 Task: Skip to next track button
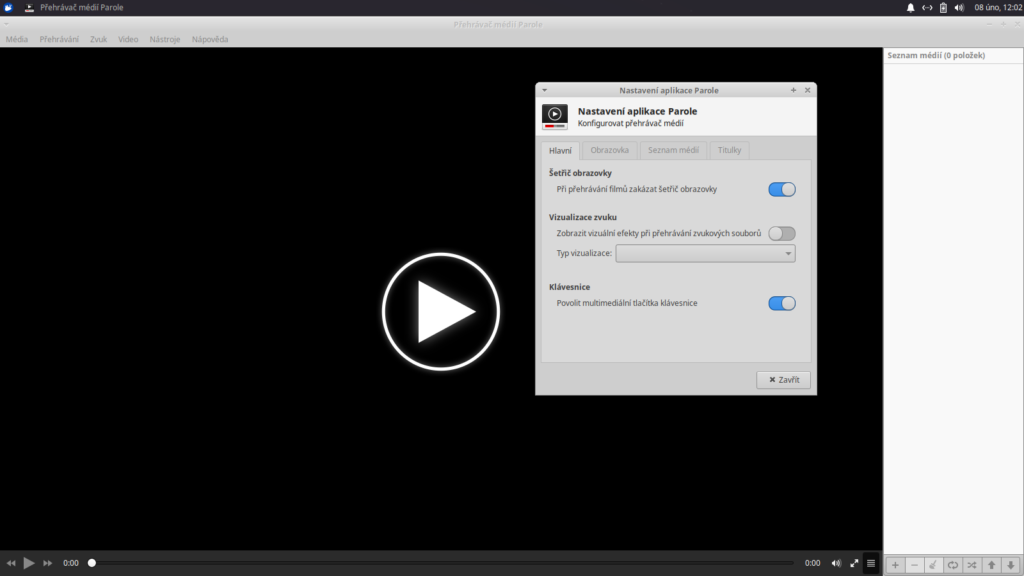point(48,563)
